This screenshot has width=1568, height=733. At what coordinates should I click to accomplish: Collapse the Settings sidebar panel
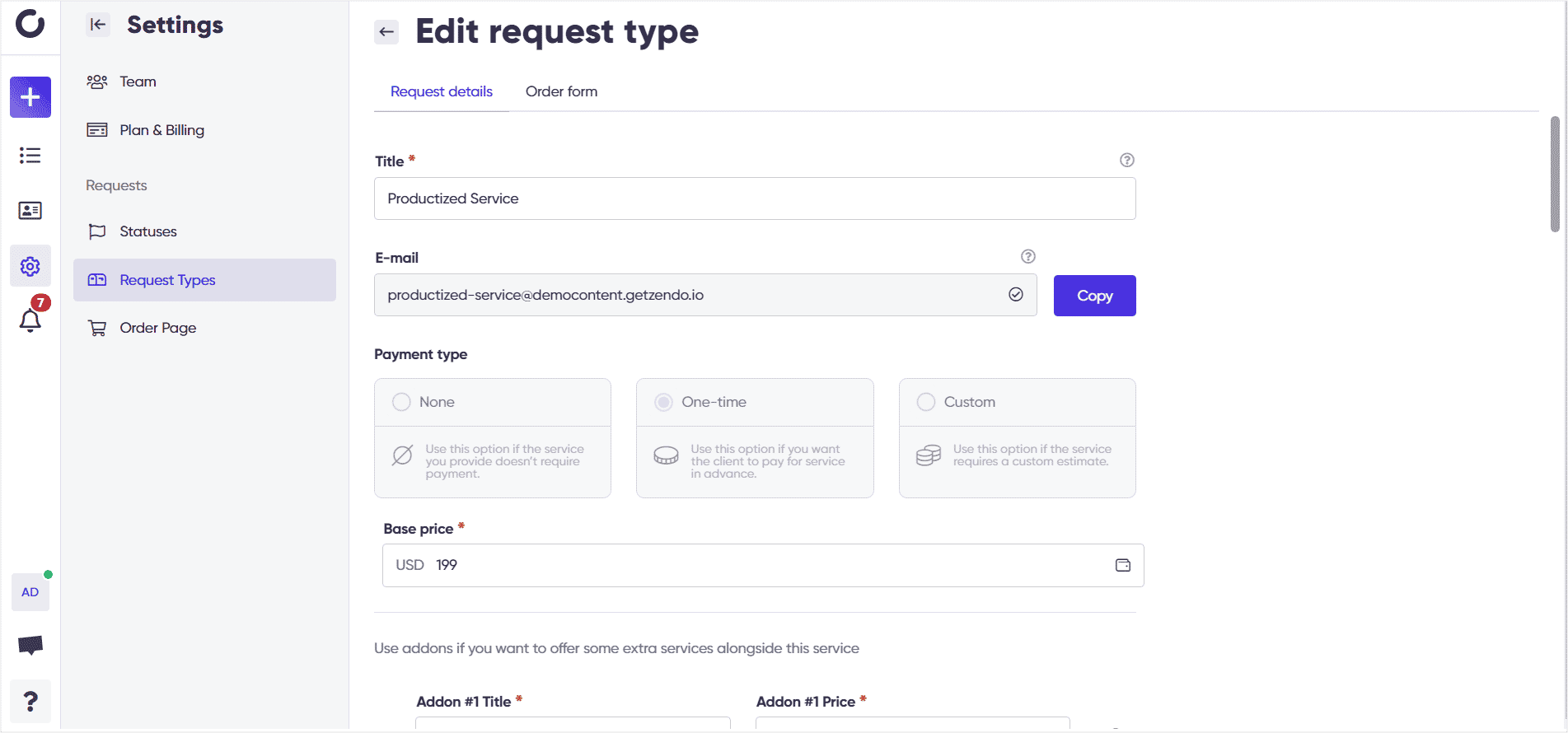[98, 25]
